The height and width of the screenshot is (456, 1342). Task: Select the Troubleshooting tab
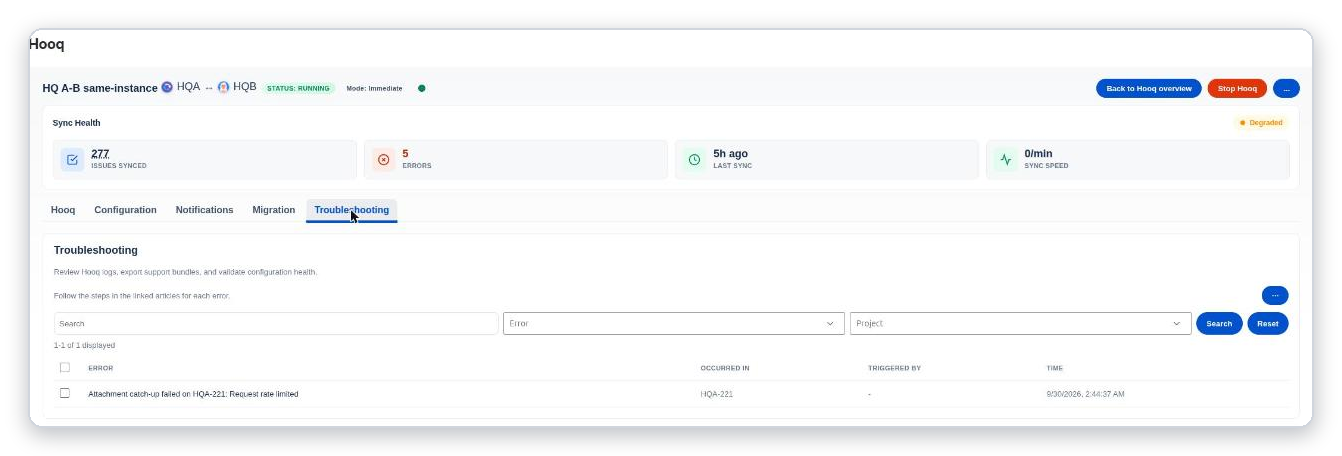tap(351, 210)
